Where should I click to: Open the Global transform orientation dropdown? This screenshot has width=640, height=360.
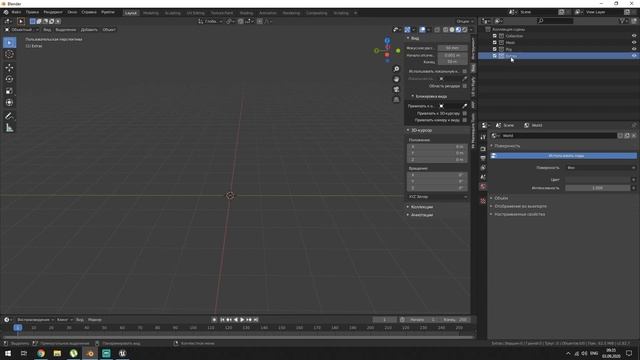[210, 21]
